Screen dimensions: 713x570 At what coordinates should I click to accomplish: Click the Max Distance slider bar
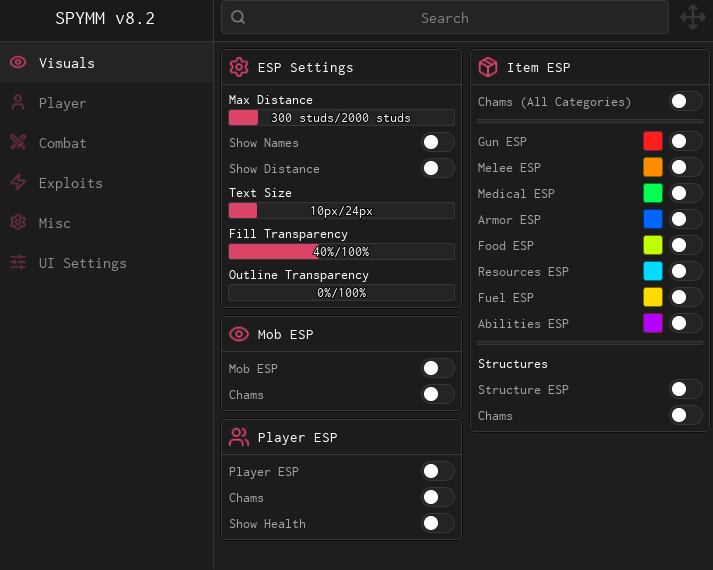coord(341,117)
